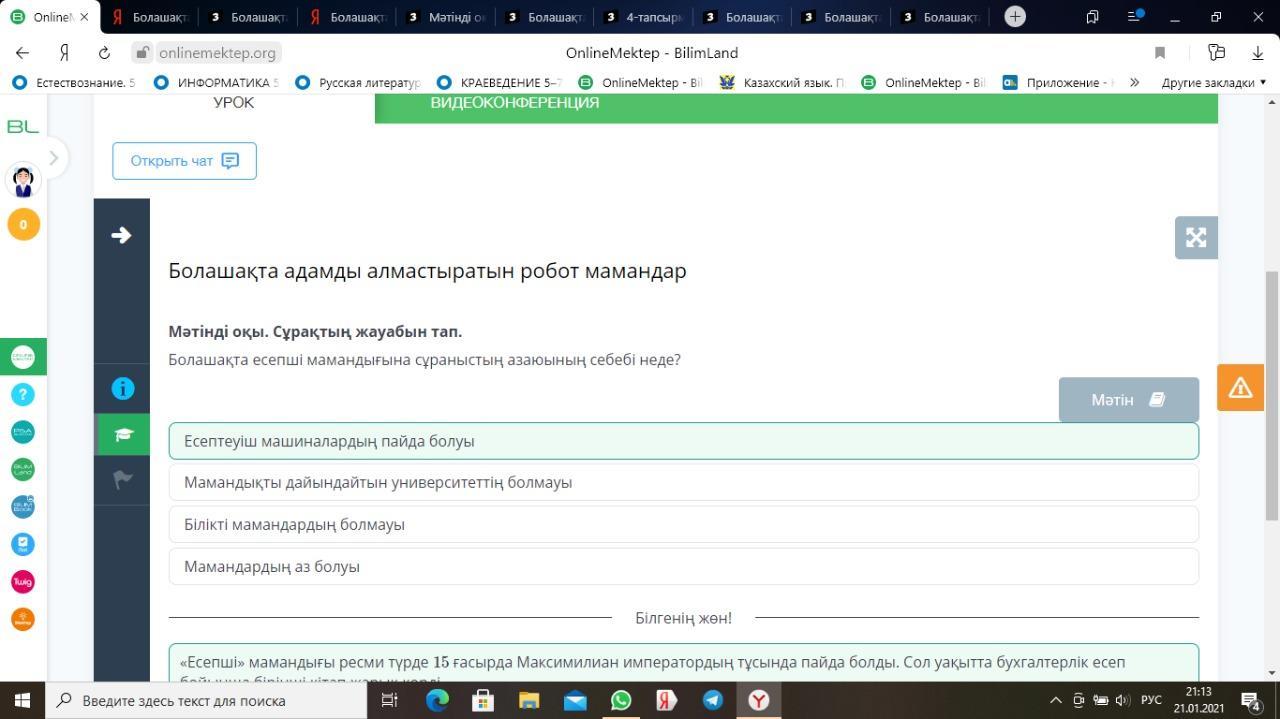Open Windows Start menu

[x=22, y=700]
